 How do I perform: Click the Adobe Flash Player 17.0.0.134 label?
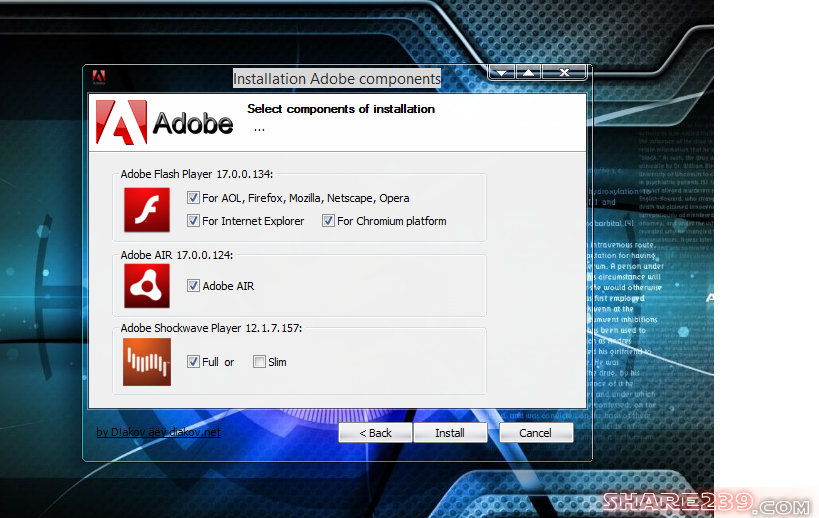(196, 174)
